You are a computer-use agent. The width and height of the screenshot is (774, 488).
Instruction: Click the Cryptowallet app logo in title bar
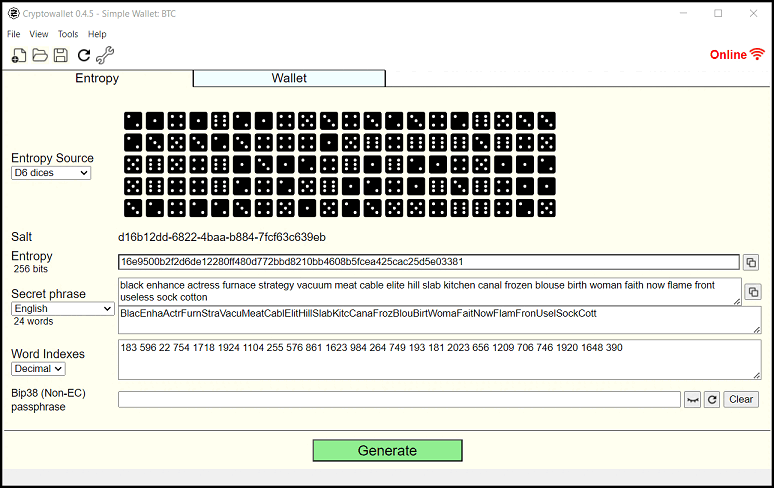[13, 13]
